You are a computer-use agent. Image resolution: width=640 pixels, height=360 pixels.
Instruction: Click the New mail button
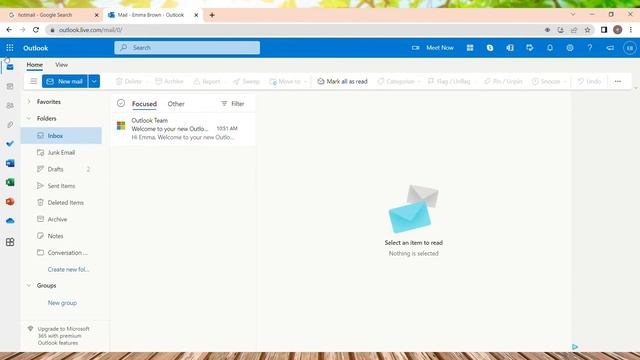pyautogui.click(x=64, y=81)
